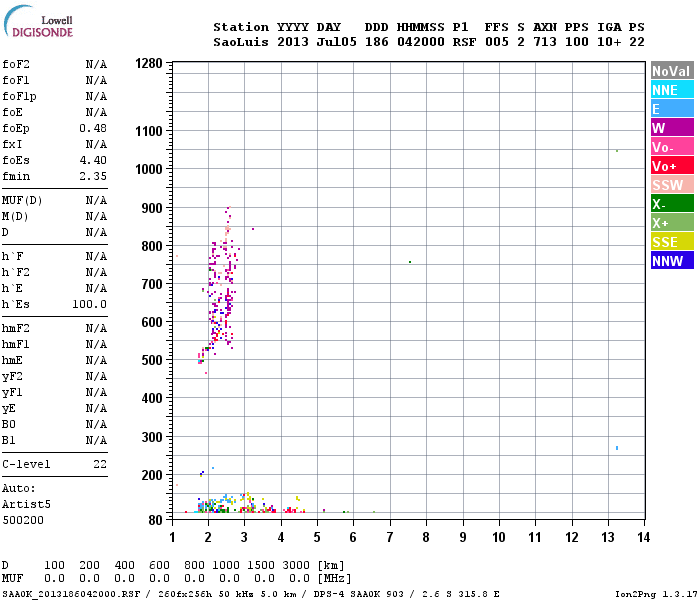This screenshot has width=700, height=600.
Task: Click the M(D) parameter label
Action: click(x=15, y=217)
